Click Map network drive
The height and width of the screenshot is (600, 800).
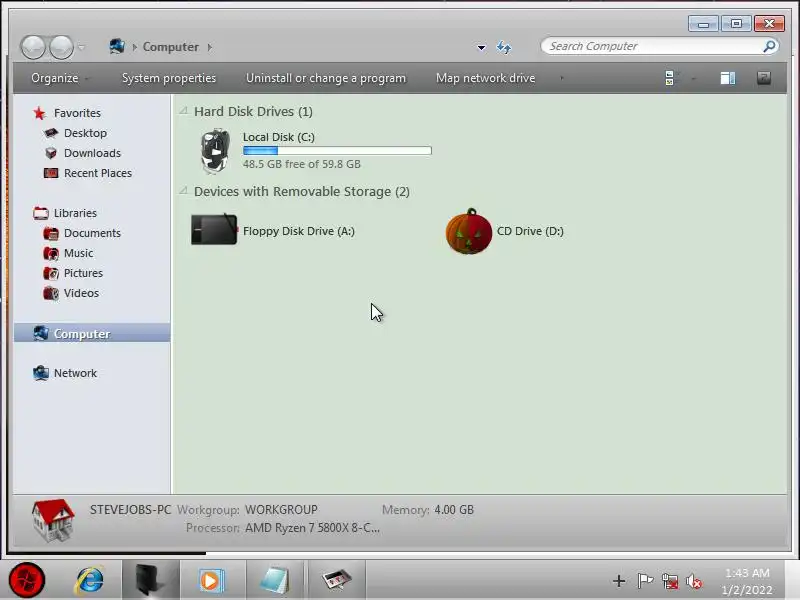[485, 78]
